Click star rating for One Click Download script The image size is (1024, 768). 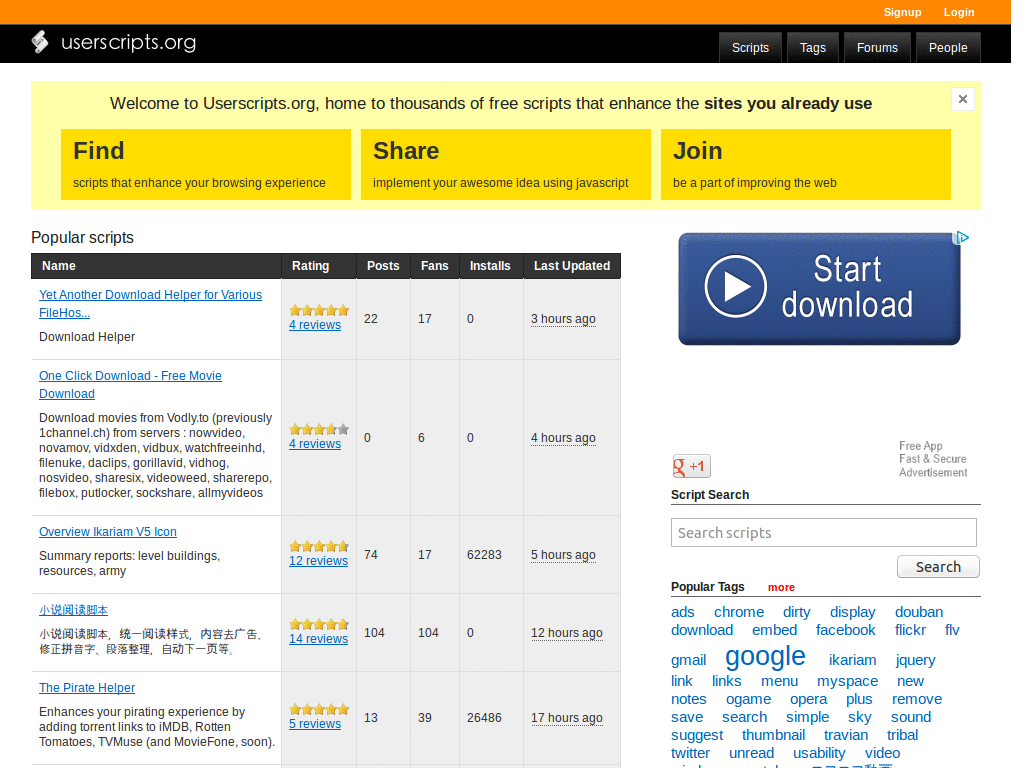click(x=319, y=429)
